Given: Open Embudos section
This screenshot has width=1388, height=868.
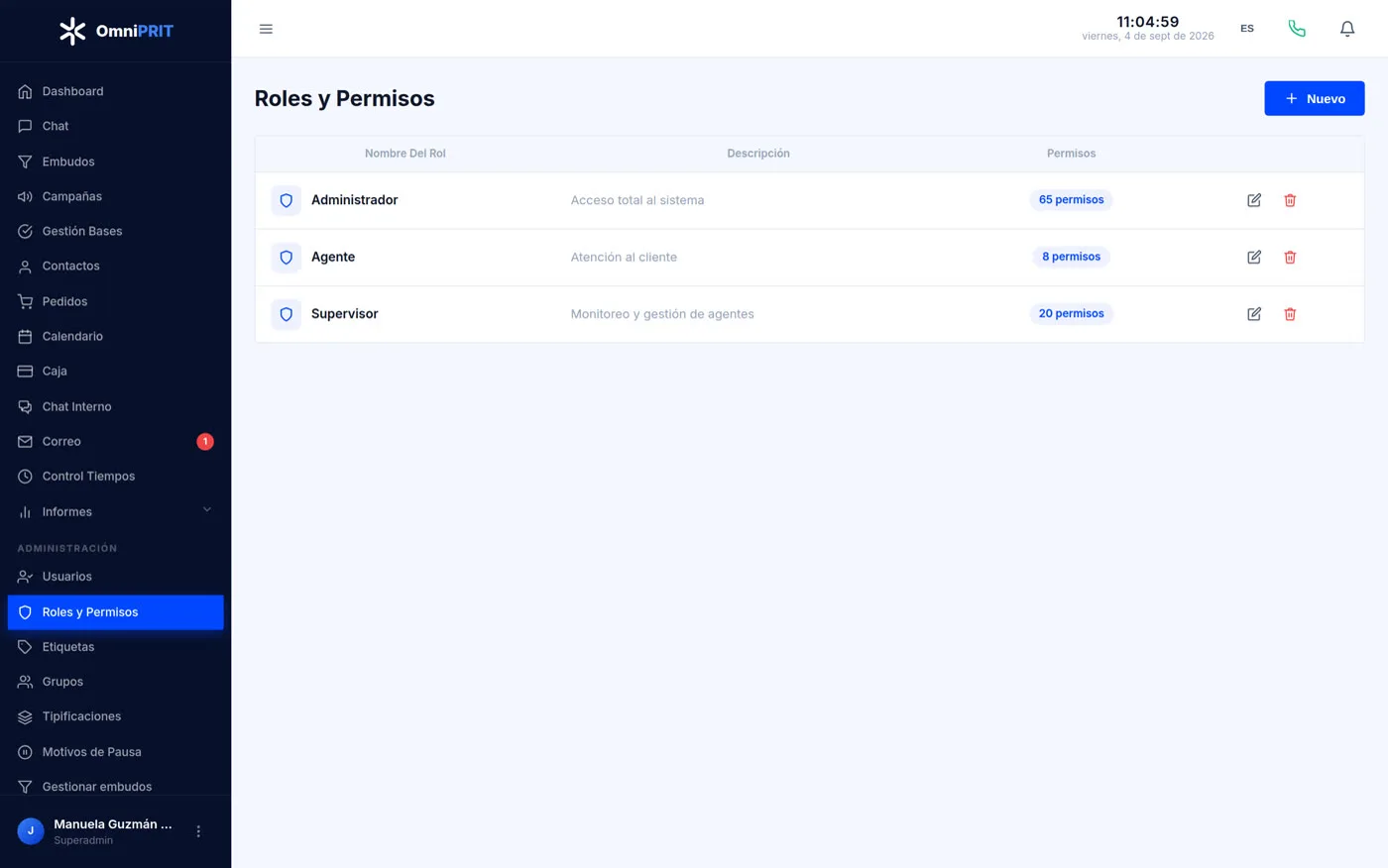Looking at the screenshot, I should click(116, 162).
